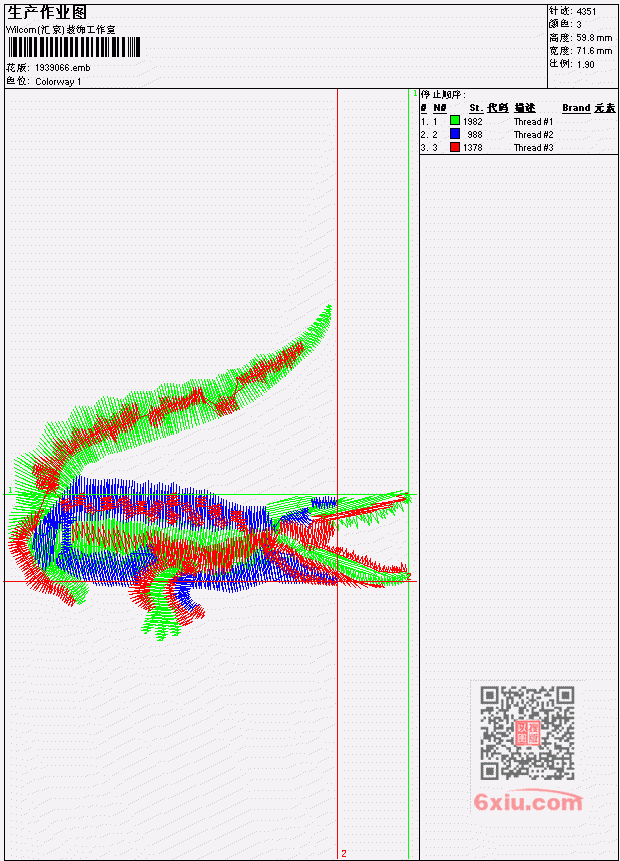Select the stitch count value '4351'

point(586,11)
